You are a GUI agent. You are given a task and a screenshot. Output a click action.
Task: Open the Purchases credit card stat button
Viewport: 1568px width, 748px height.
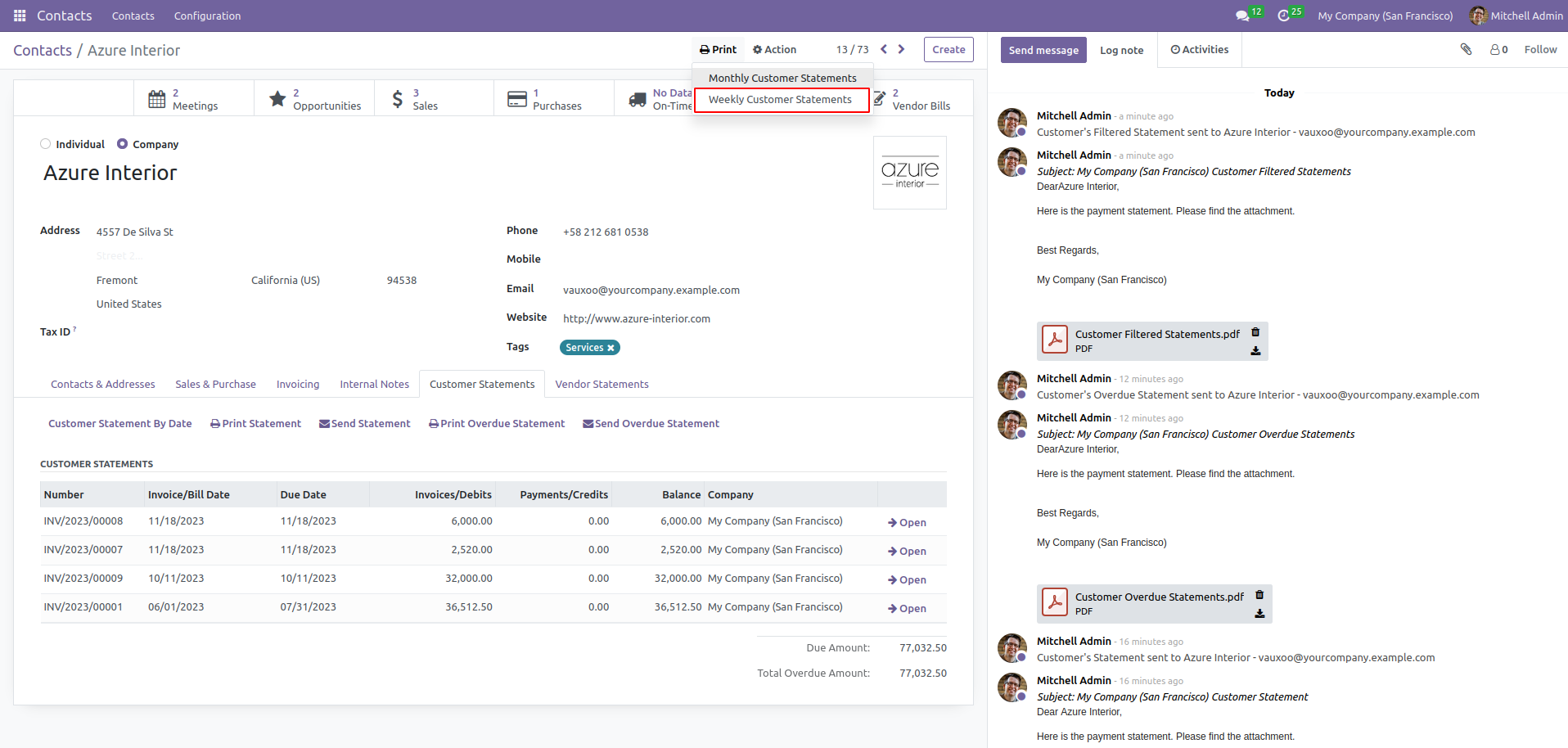coord(554,99)
